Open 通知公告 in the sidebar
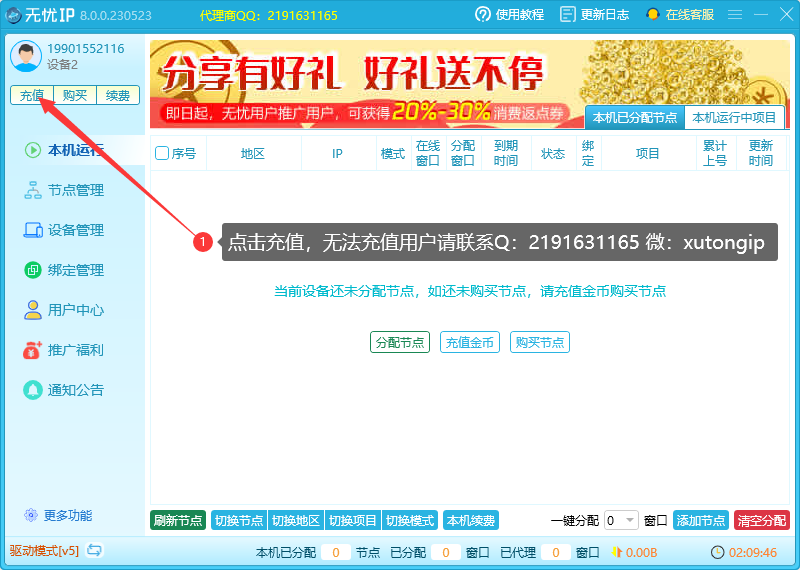Screen dimensions: 800x570 pyautogui.click(x=75, y=390)
